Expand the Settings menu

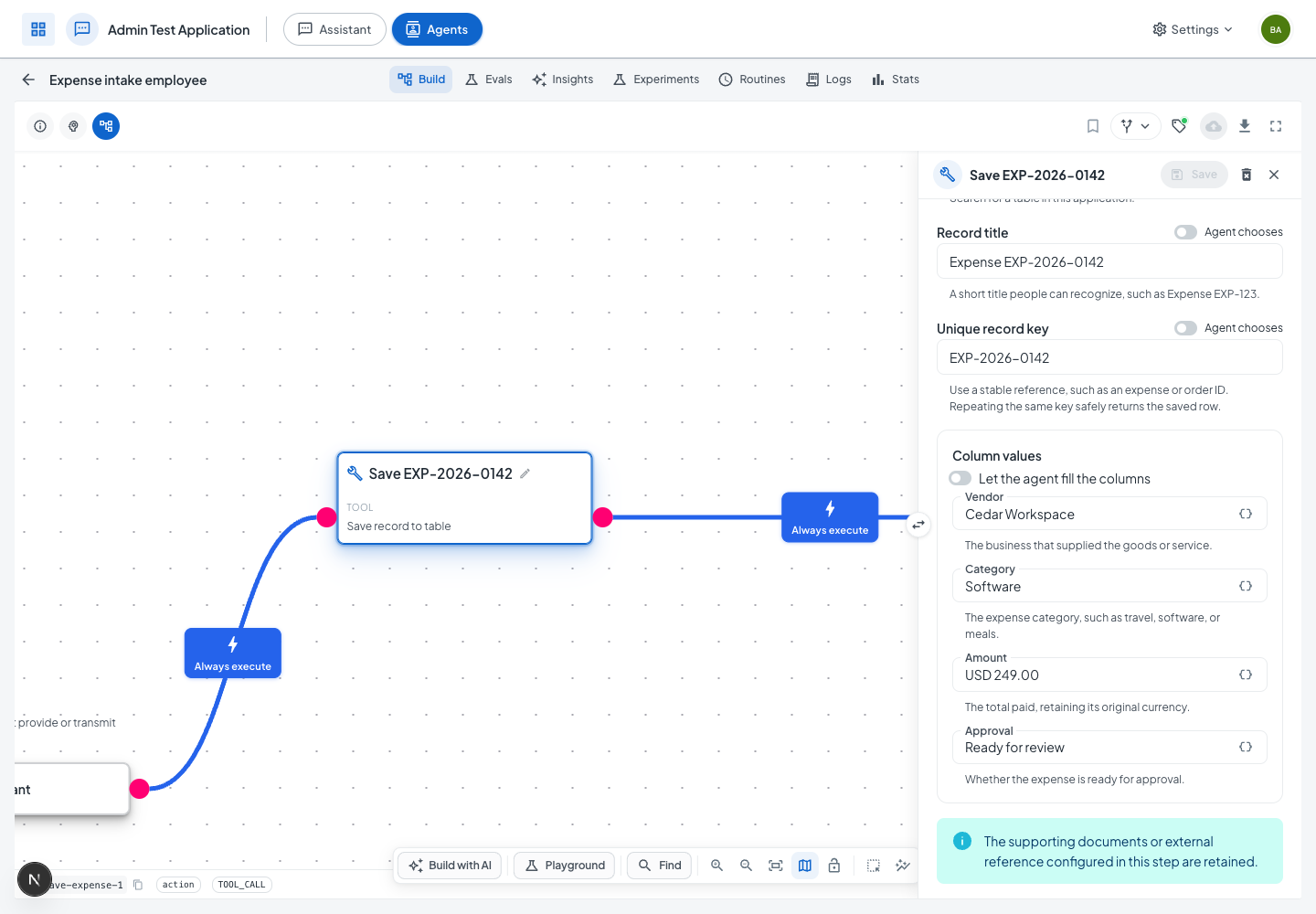[1193, 29]
